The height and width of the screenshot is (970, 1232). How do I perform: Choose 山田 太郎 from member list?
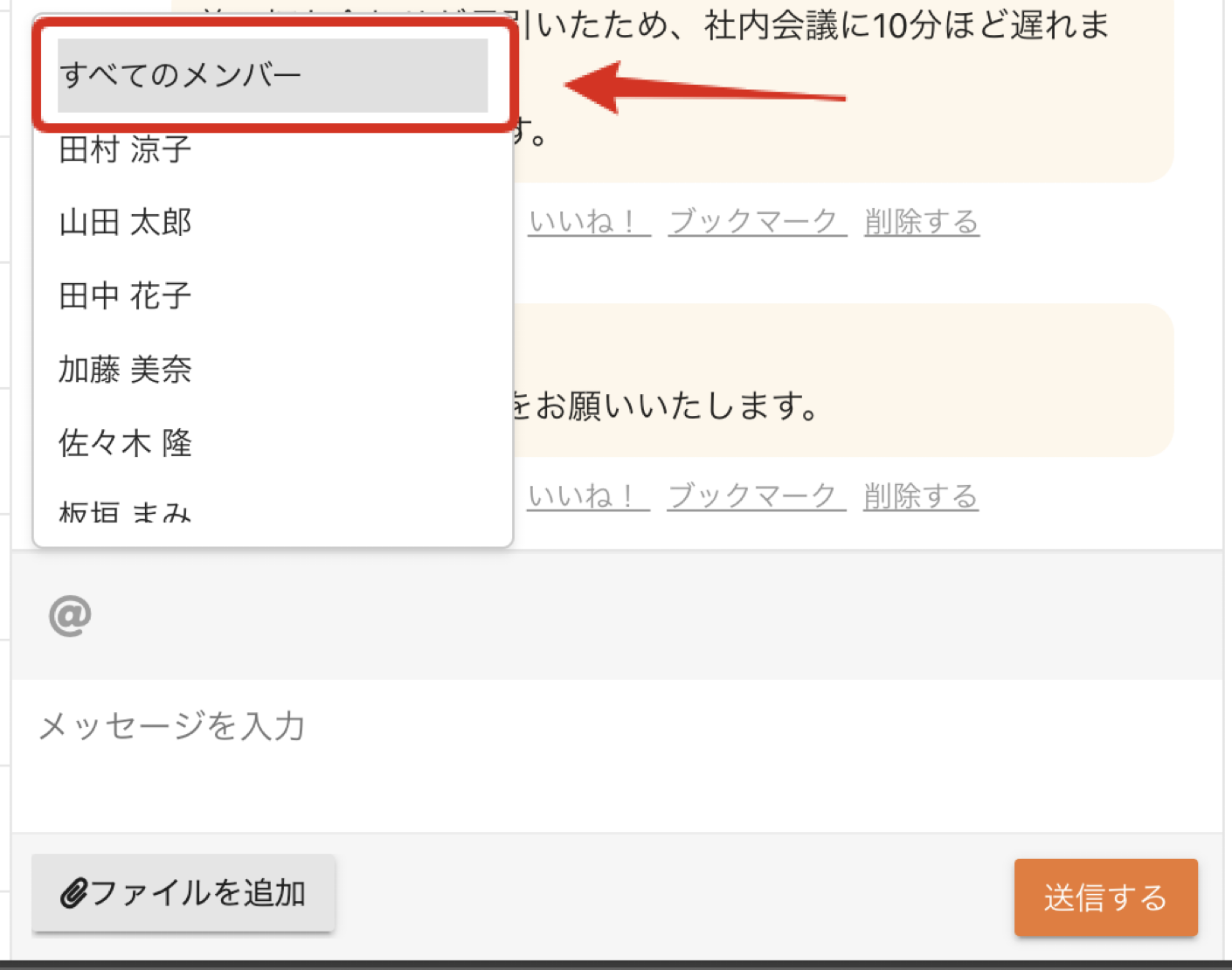point(273,223)
